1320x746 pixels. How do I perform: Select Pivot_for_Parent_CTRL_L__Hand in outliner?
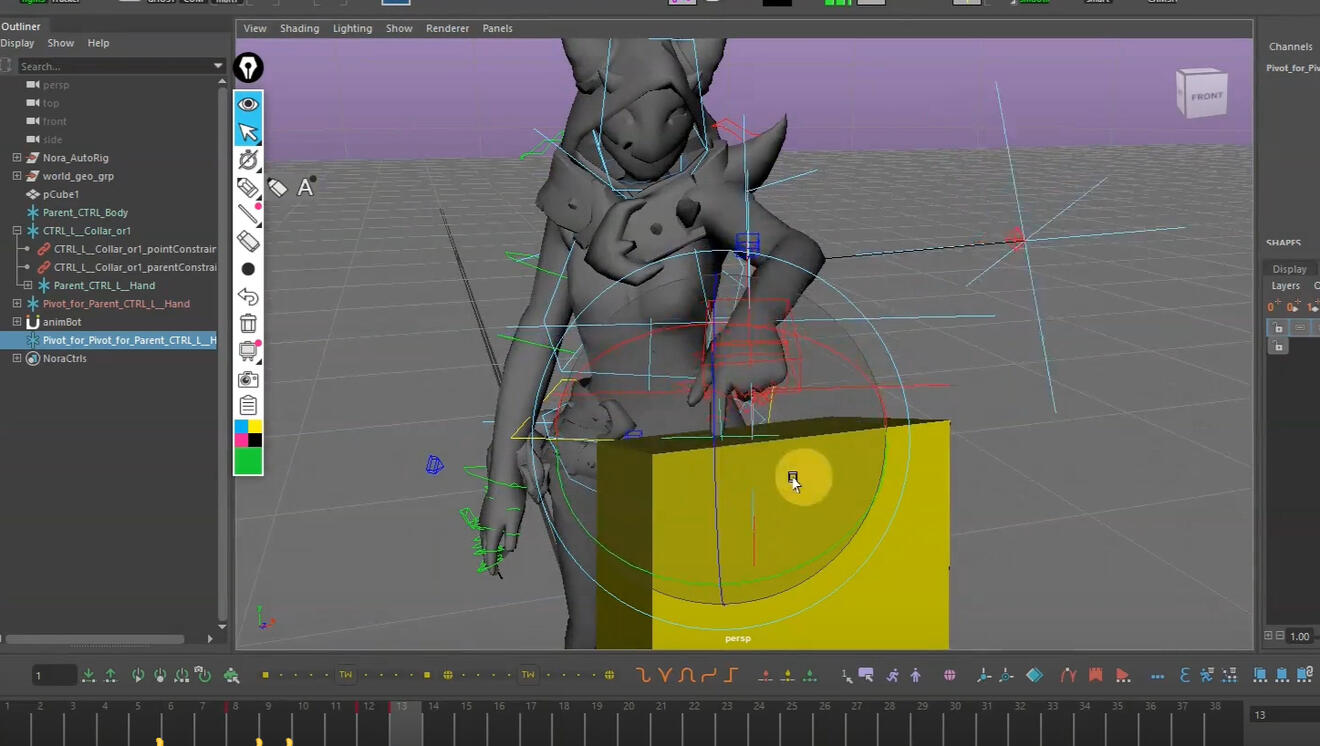[116, 304]
